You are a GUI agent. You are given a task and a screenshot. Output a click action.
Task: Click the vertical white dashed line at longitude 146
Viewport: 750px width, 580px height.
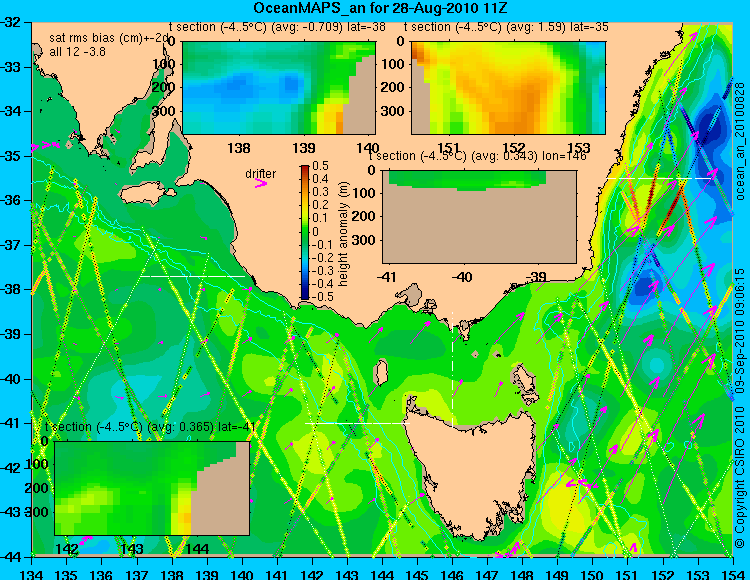pyautogui.click(x=452, y=370)
